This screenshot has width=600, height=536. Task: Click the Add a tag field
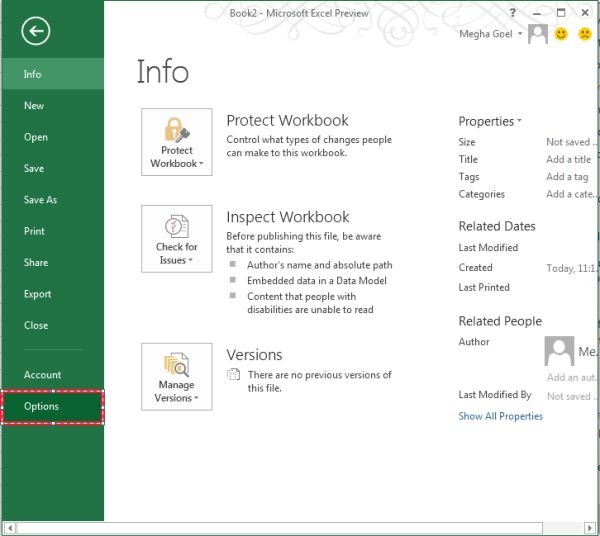(x=567, y=177)
